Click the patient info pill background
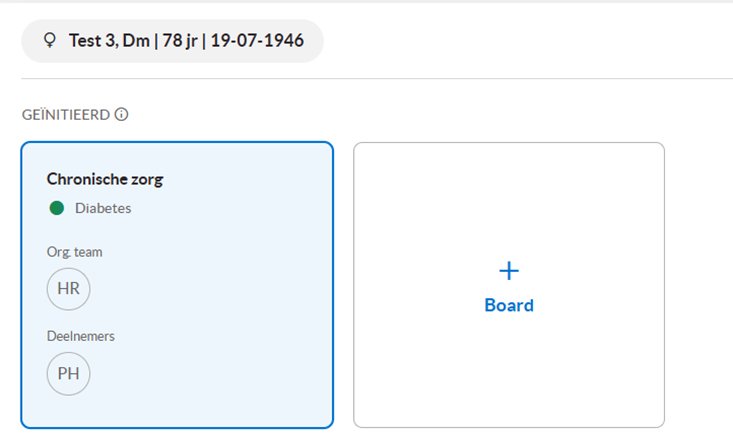This screenshot has height=447, width=733. coord(172,41)
